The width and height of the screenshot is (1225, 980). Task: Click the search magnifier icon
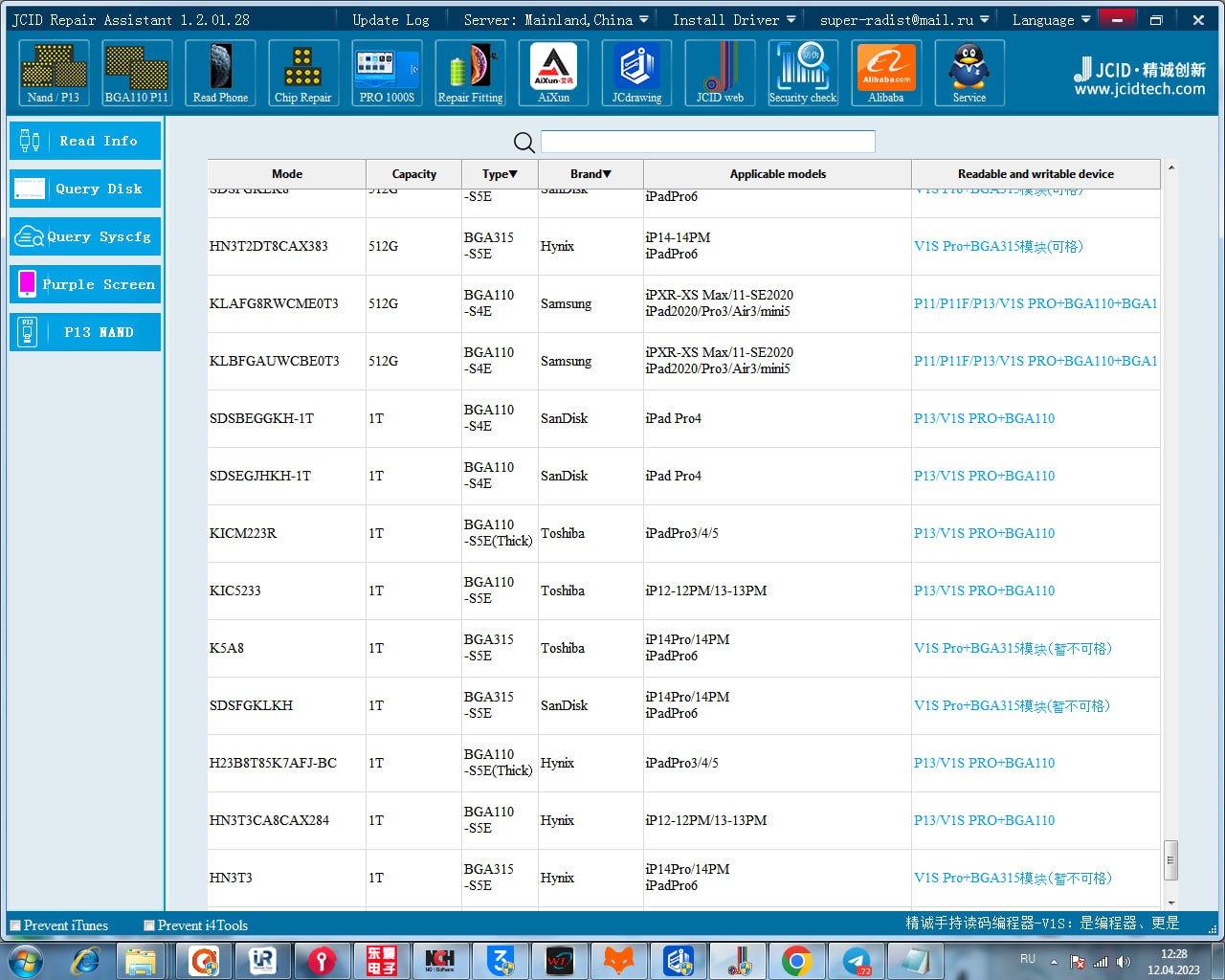point(523,143)
